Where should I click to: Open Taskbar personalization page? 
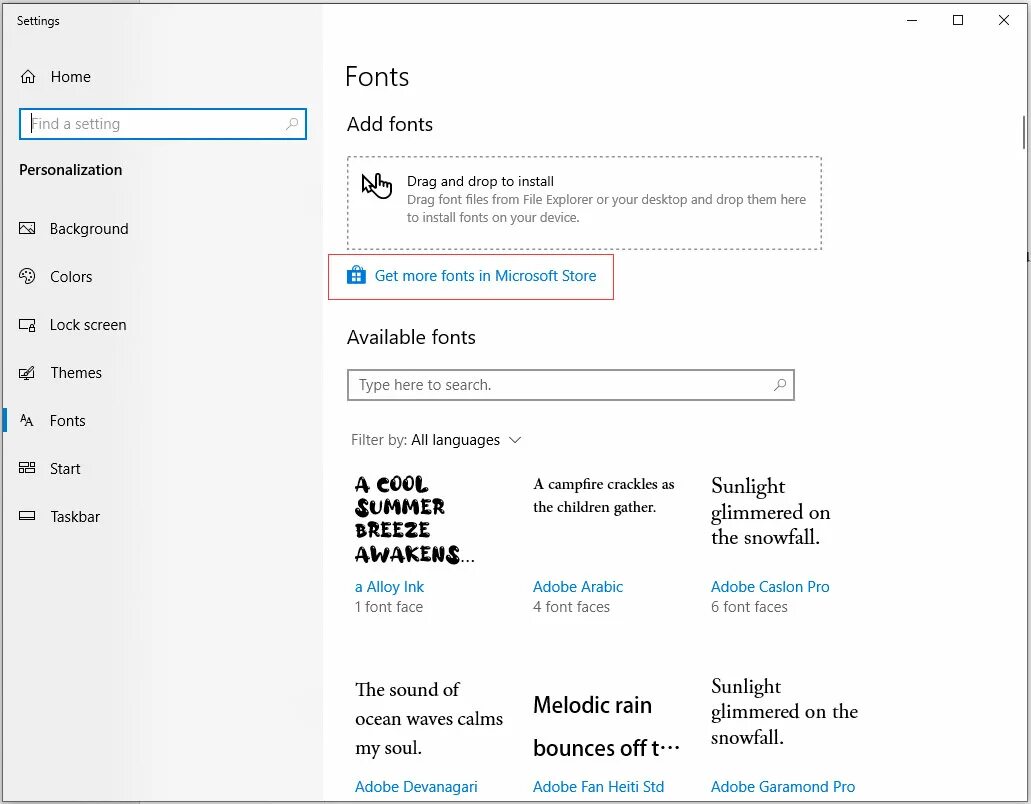coord(75,517)
